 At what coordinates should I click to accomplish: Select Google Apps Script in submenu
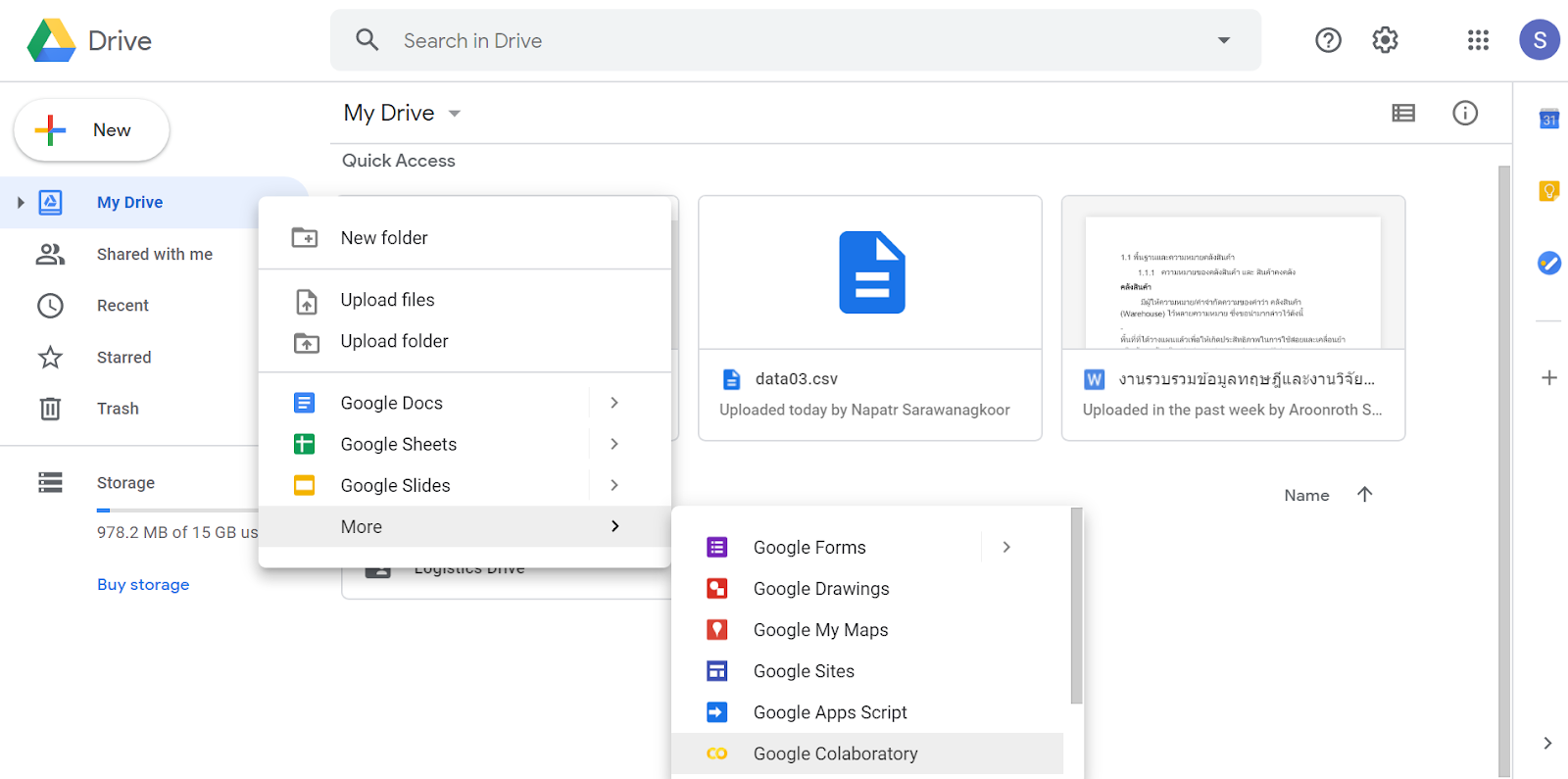(x=867, y=712)
